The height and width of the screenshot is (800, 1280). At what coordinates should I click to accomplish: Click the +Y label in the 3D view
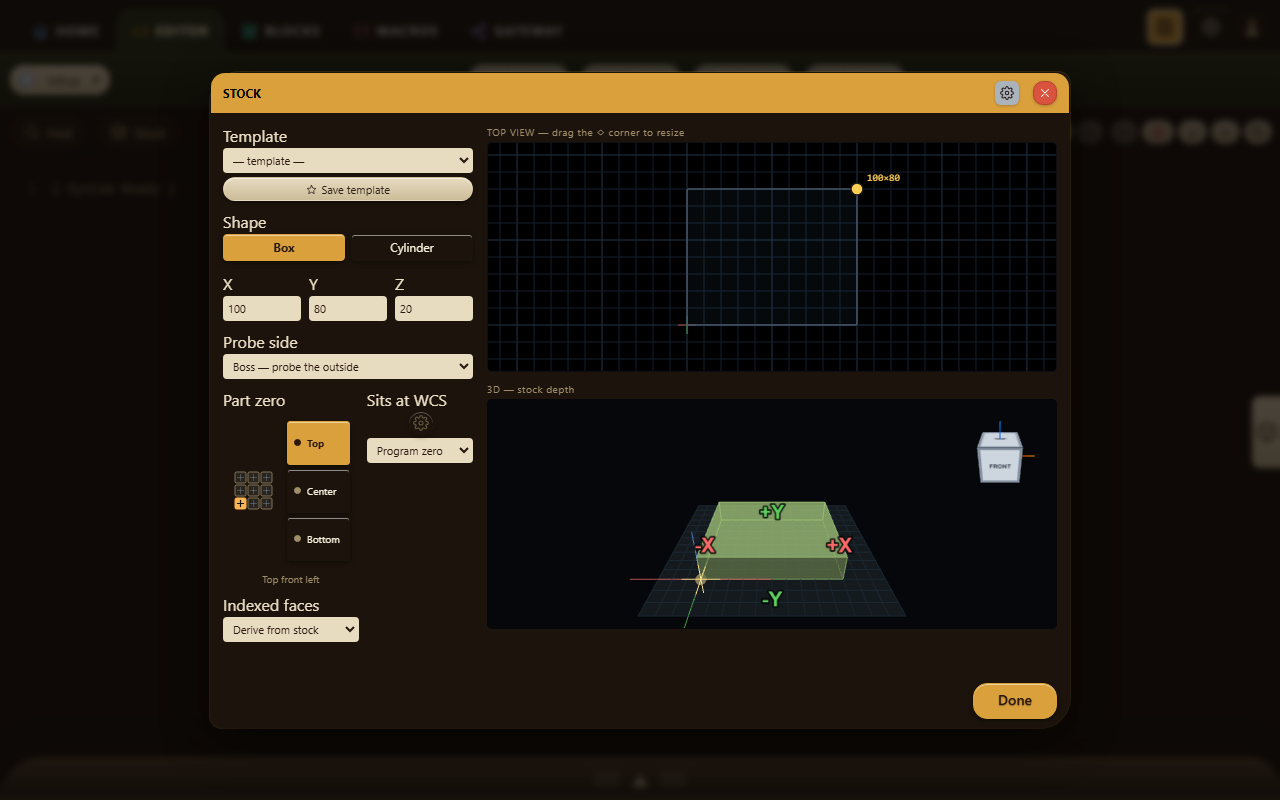click(x=772, y=512)
